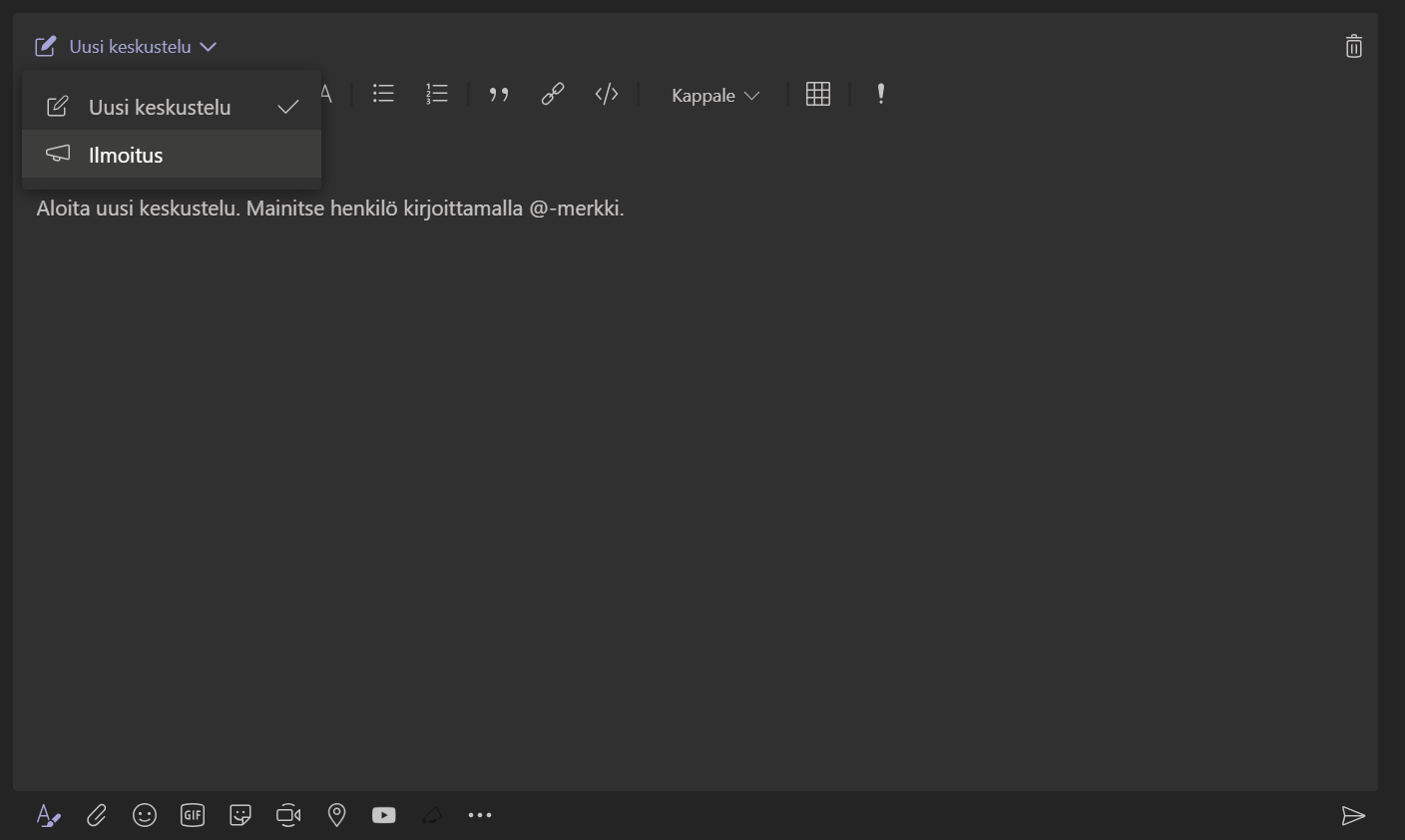Attach a file with paperclip
Viewport: 1405px width, 840px height.
click(97, 816)
